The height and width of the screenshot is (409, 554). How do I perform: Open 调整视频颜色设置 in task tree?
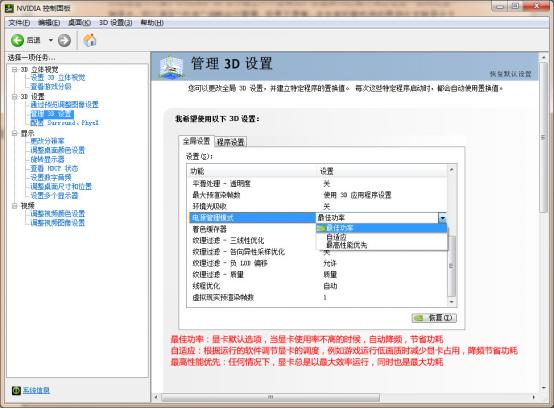(58, 214)
